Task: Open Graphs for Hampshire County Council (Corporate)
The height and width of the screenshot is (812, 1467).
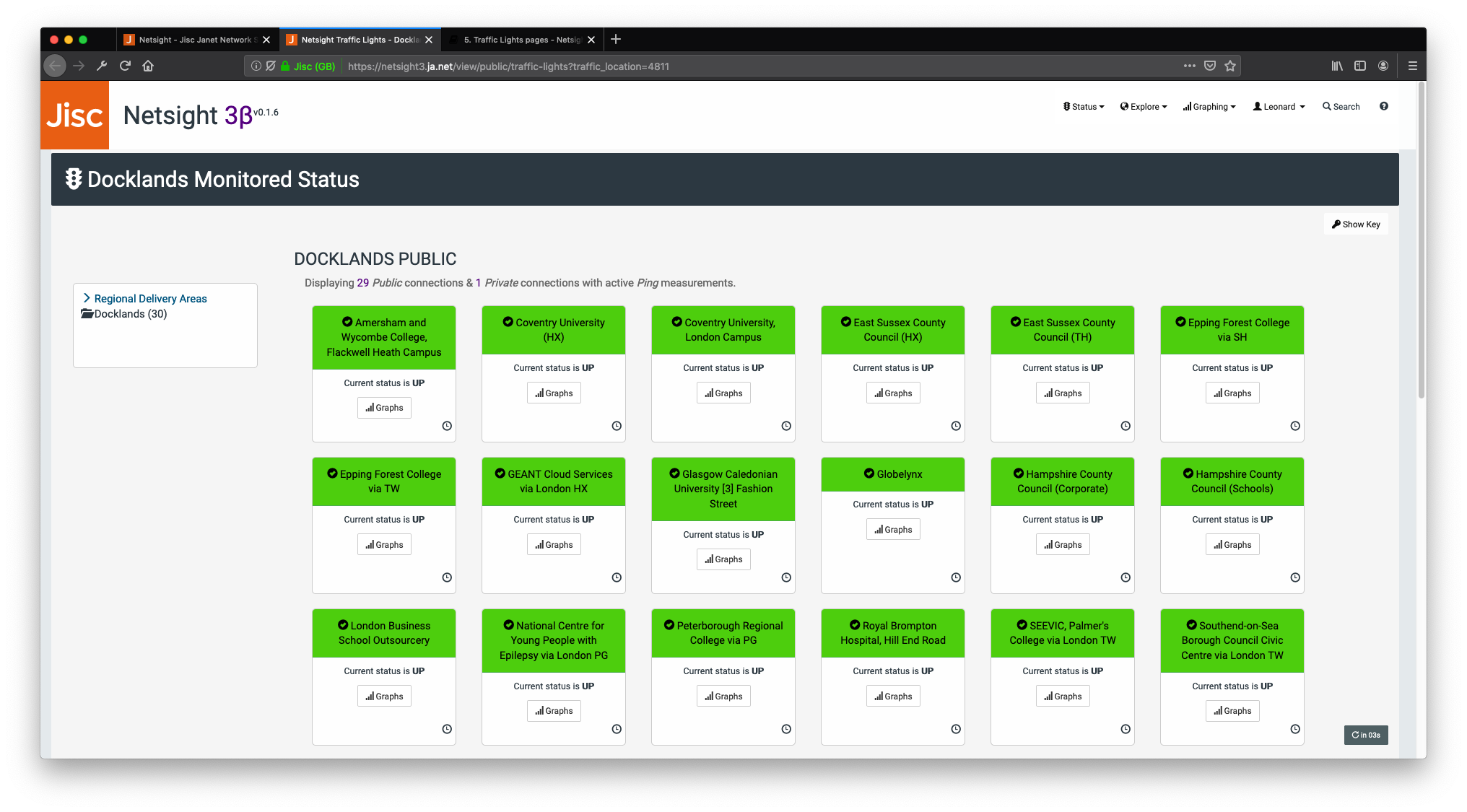Action: click(1063, 545)
